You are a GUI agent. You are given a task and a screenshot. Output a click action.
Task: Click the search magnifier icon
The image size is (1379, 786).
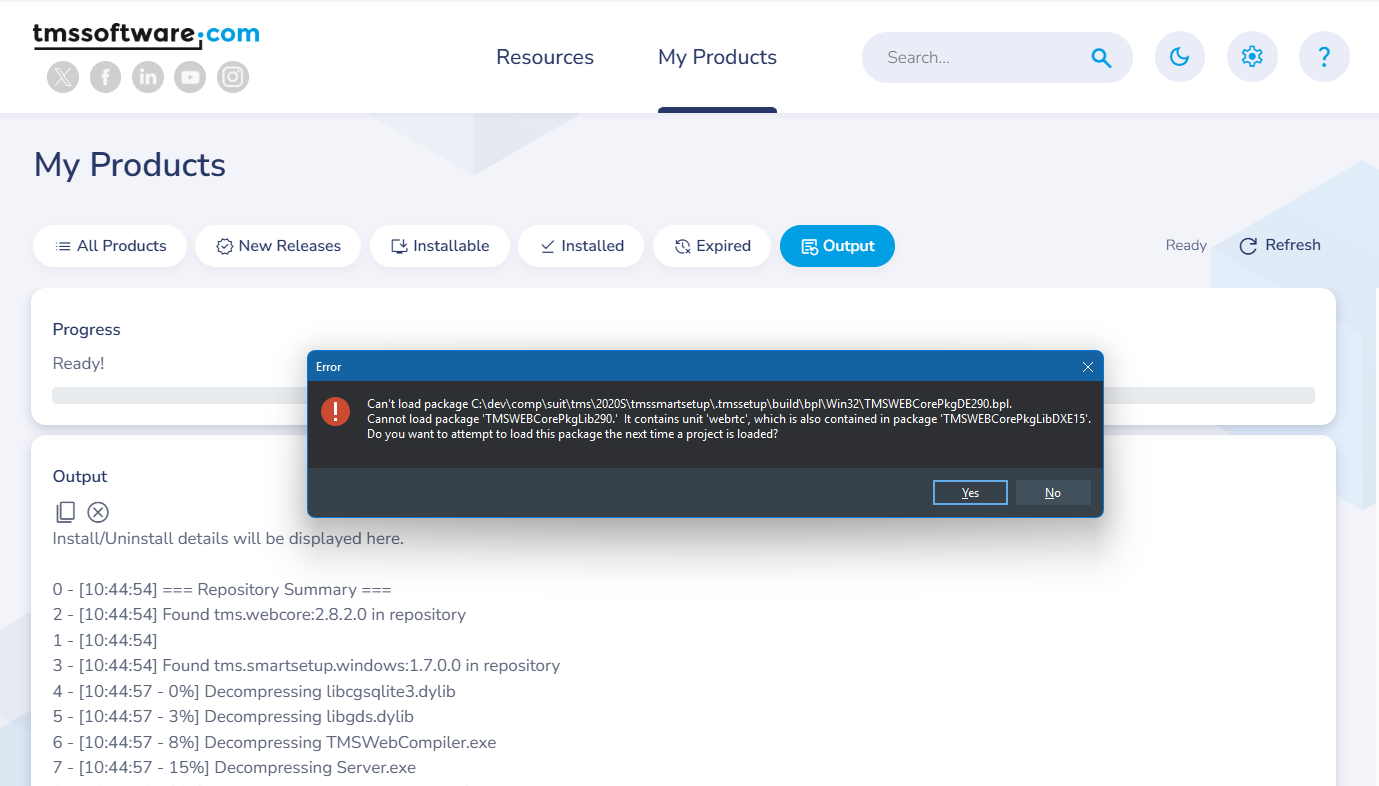point(1101,58)
